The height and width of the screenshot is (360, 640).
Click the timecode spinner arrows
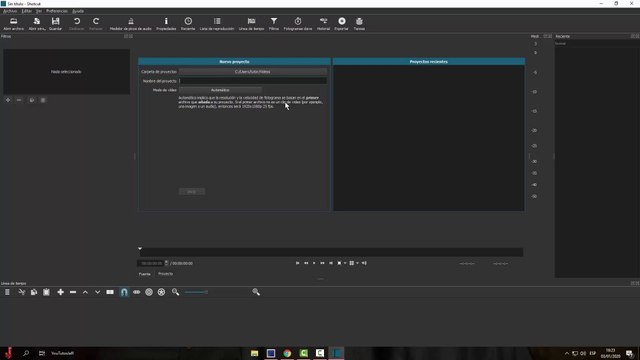(166, 263)
